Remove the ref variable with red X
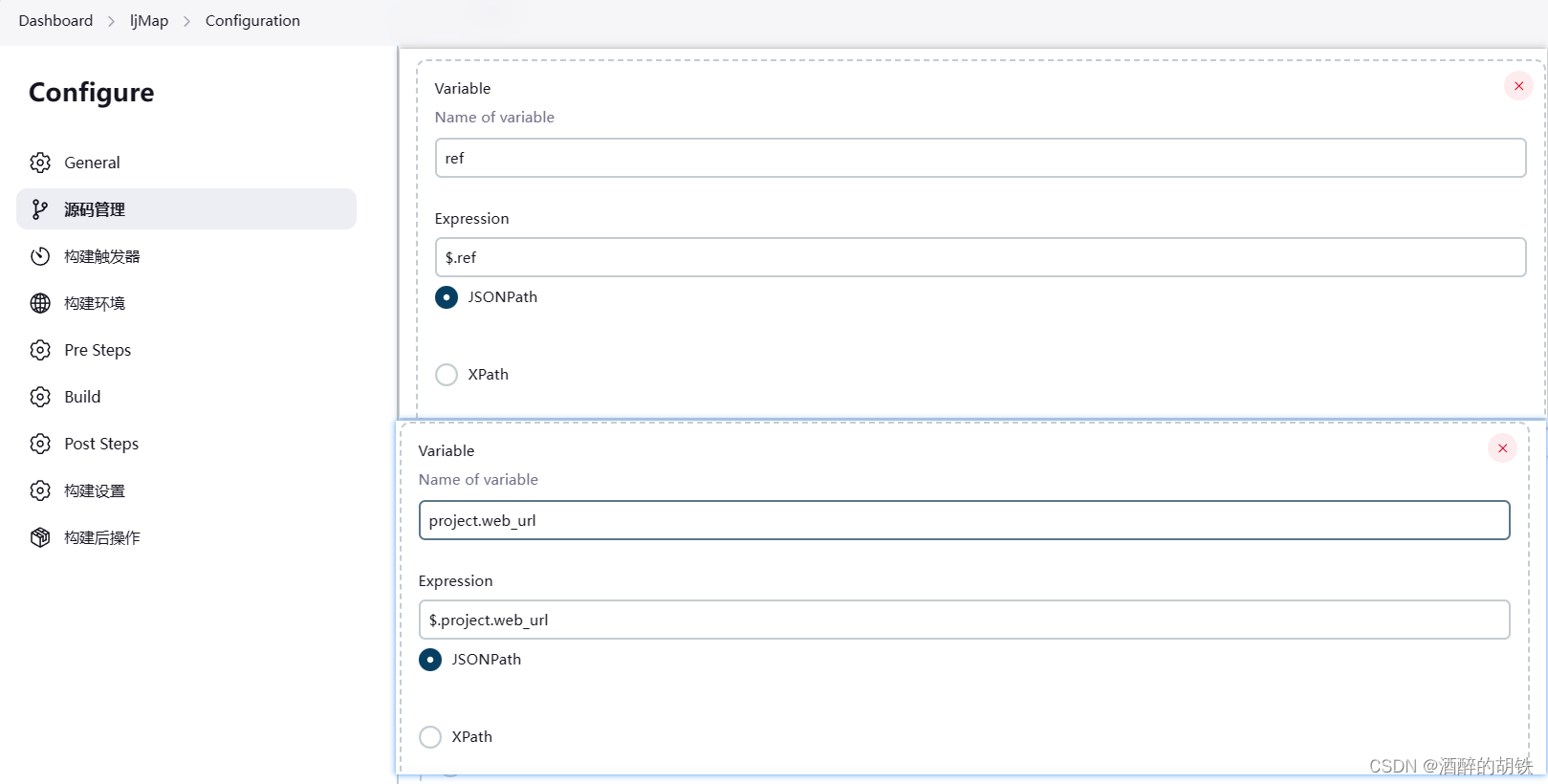The image size is (1548, 784). tap(1518, 86)
